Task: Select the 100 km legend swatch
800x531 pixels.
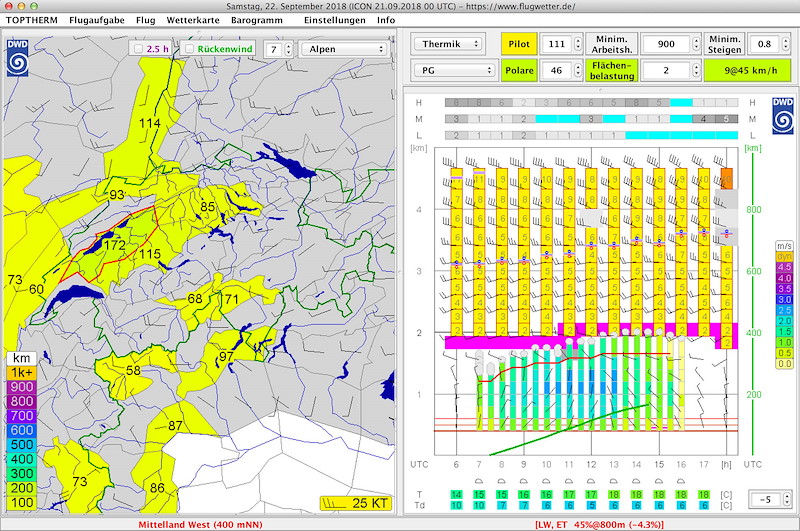Action: (x=21, y=502)
